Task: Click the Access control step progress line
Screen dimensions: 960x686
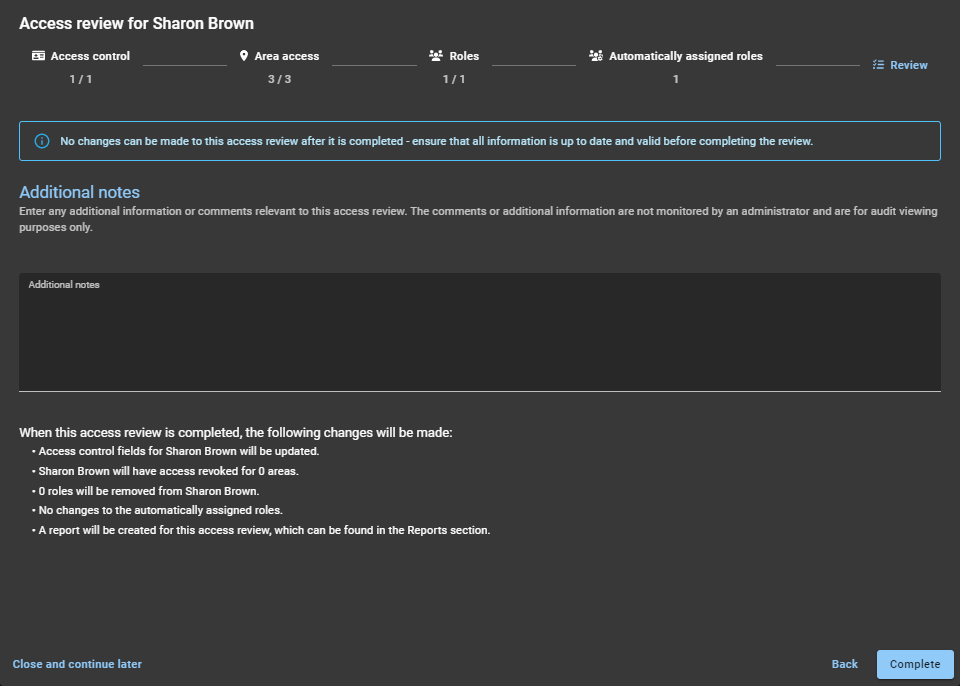Action: 184,63
